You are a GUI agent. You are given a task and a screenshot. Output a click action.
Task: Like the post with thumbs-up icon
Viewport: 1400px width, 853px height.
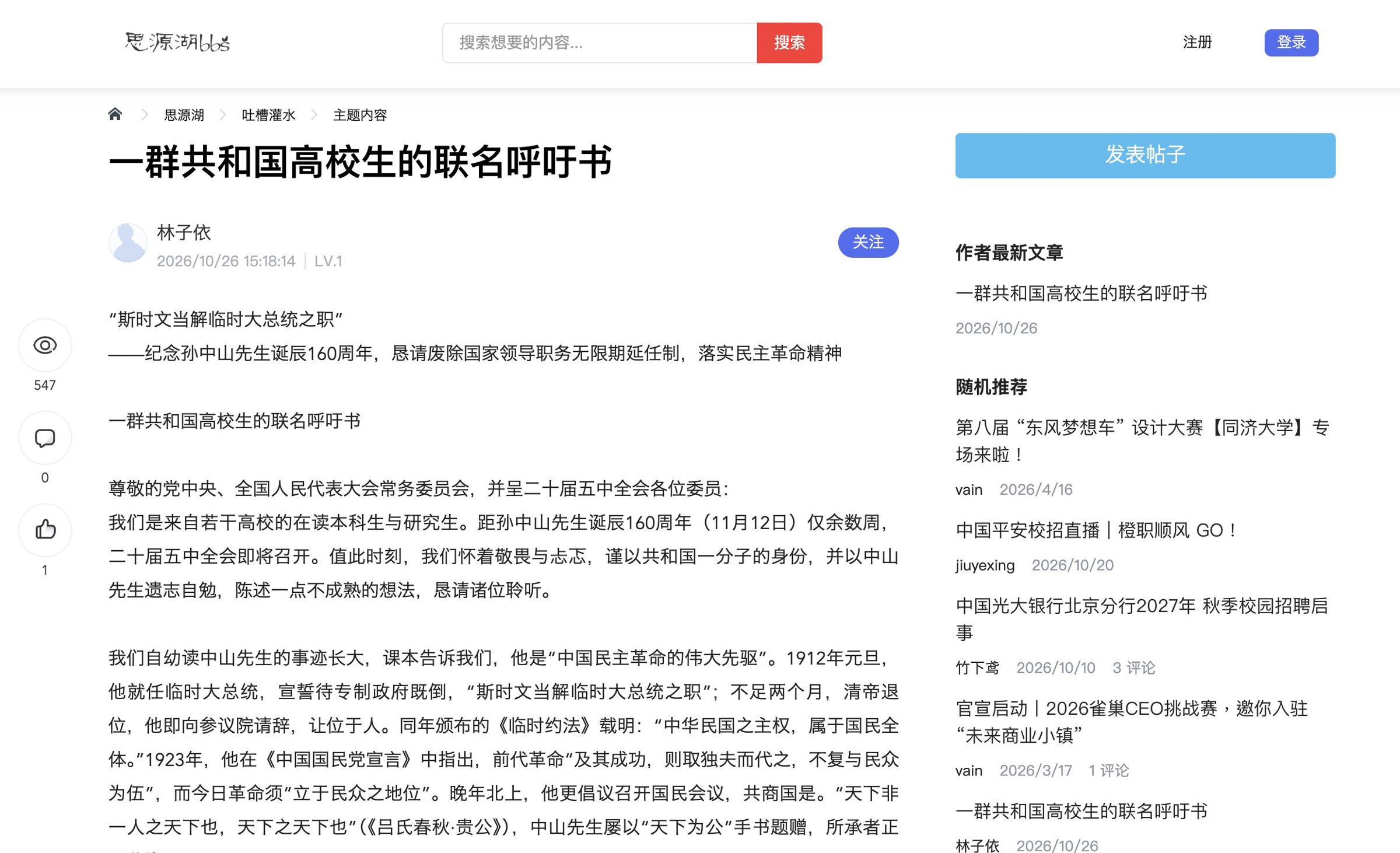(x=45, y=530)
